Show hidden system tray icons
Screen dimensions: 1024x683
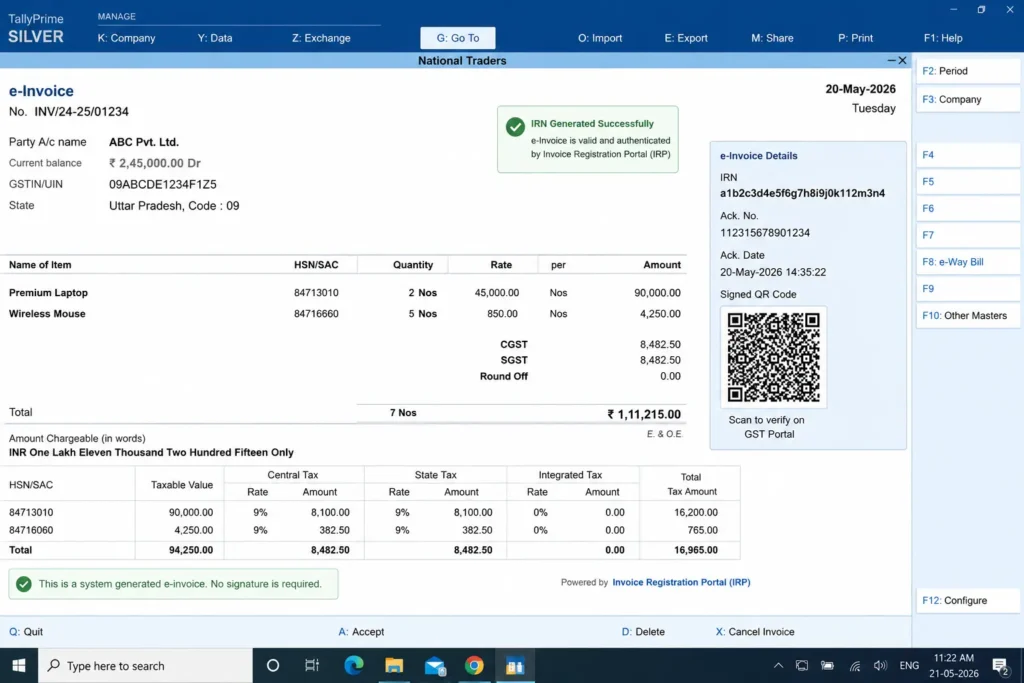click(778, 665)
